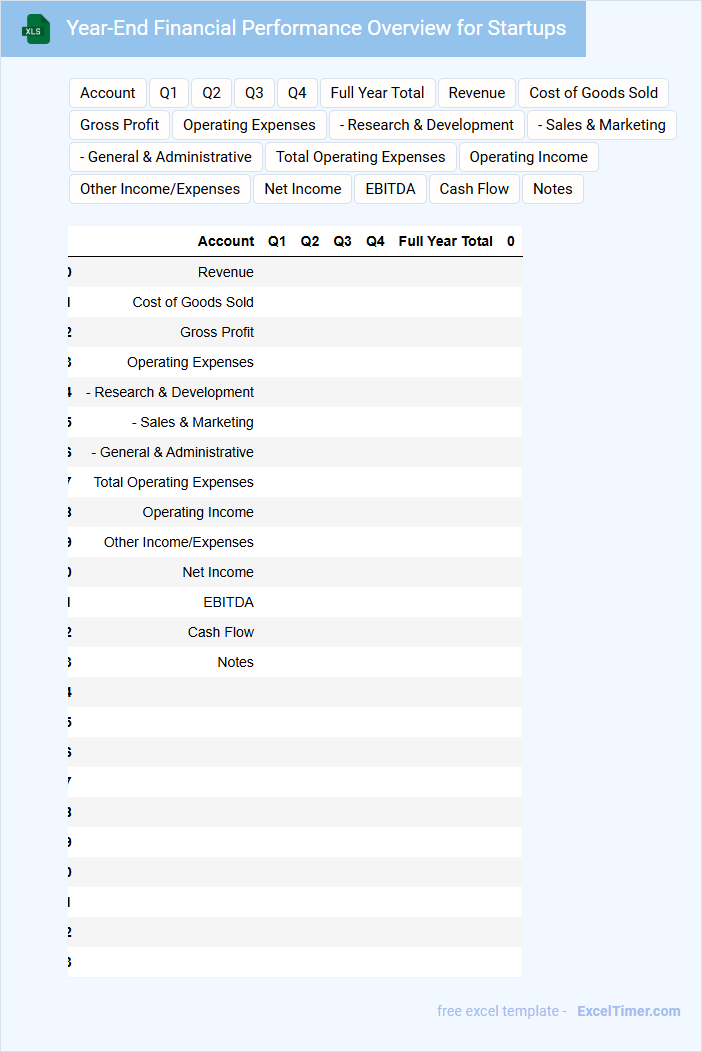Select the Other Income/Expenses table cell
The image size is (702, 1052).
[179, 542]
